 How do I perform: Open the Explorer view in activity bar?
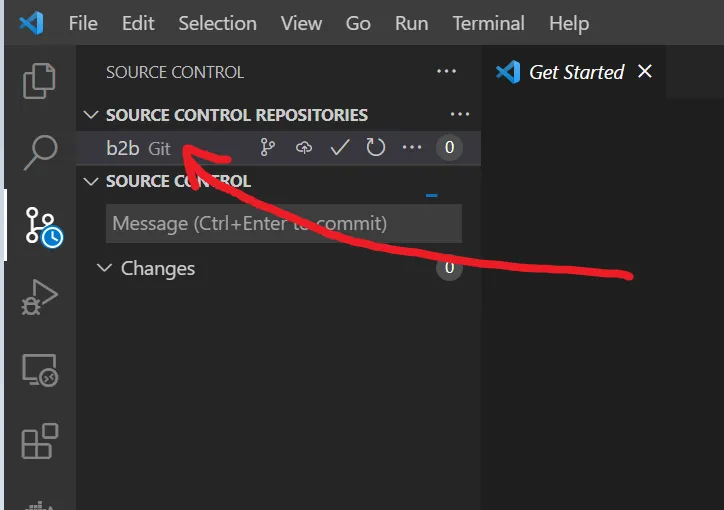point(40,81)
